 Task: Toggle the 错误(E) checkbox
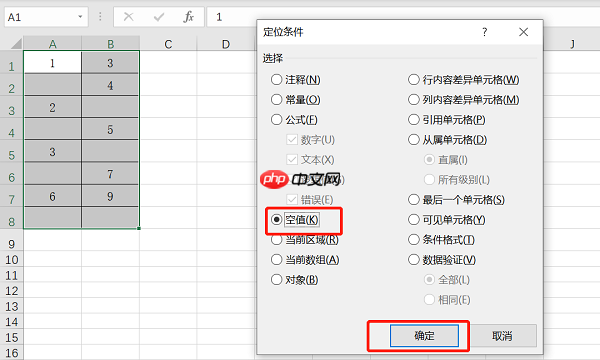tap(310, 200)
